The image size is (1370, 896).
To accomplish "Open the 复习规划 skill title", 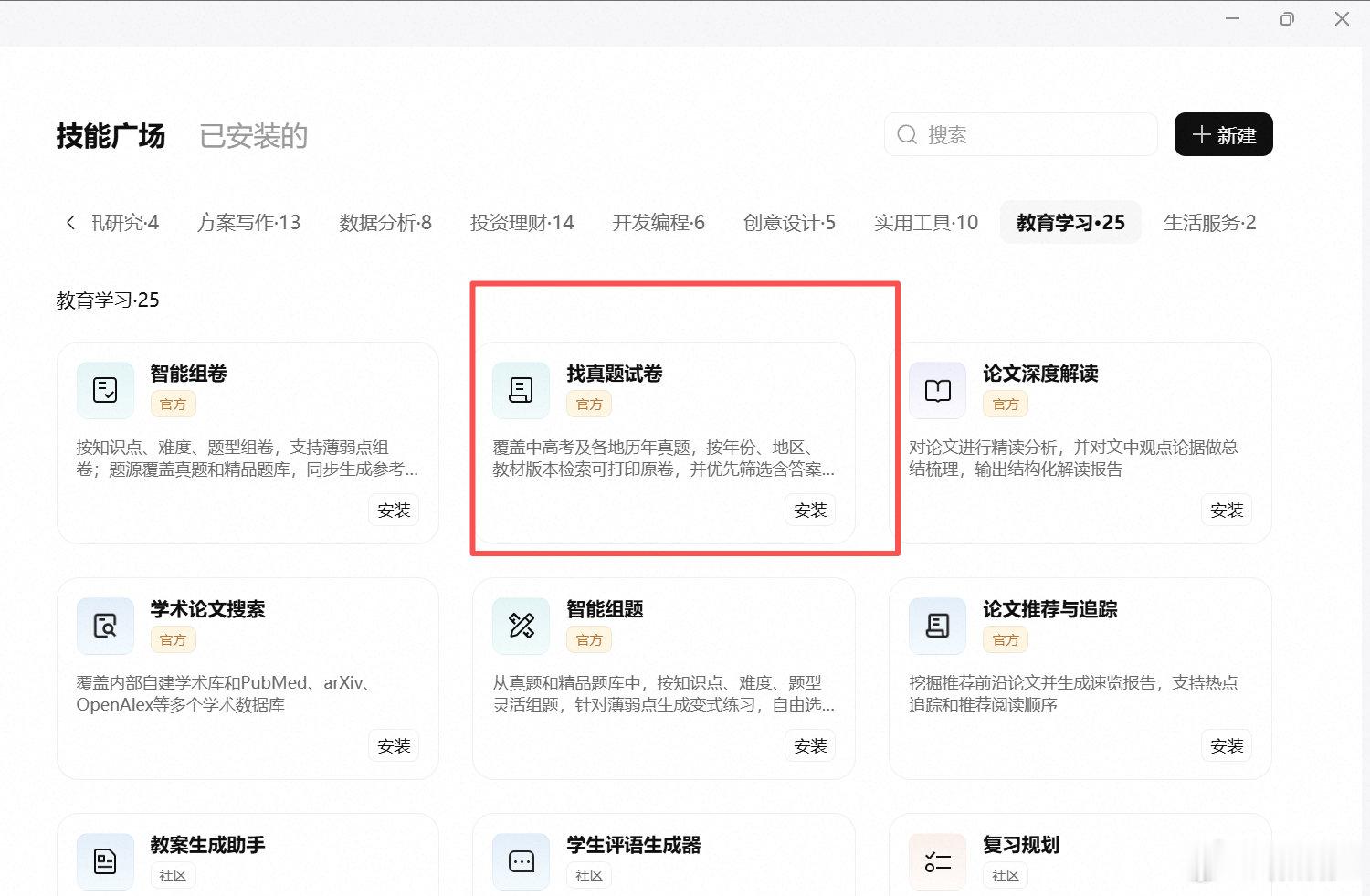I will pos(1021,845).
